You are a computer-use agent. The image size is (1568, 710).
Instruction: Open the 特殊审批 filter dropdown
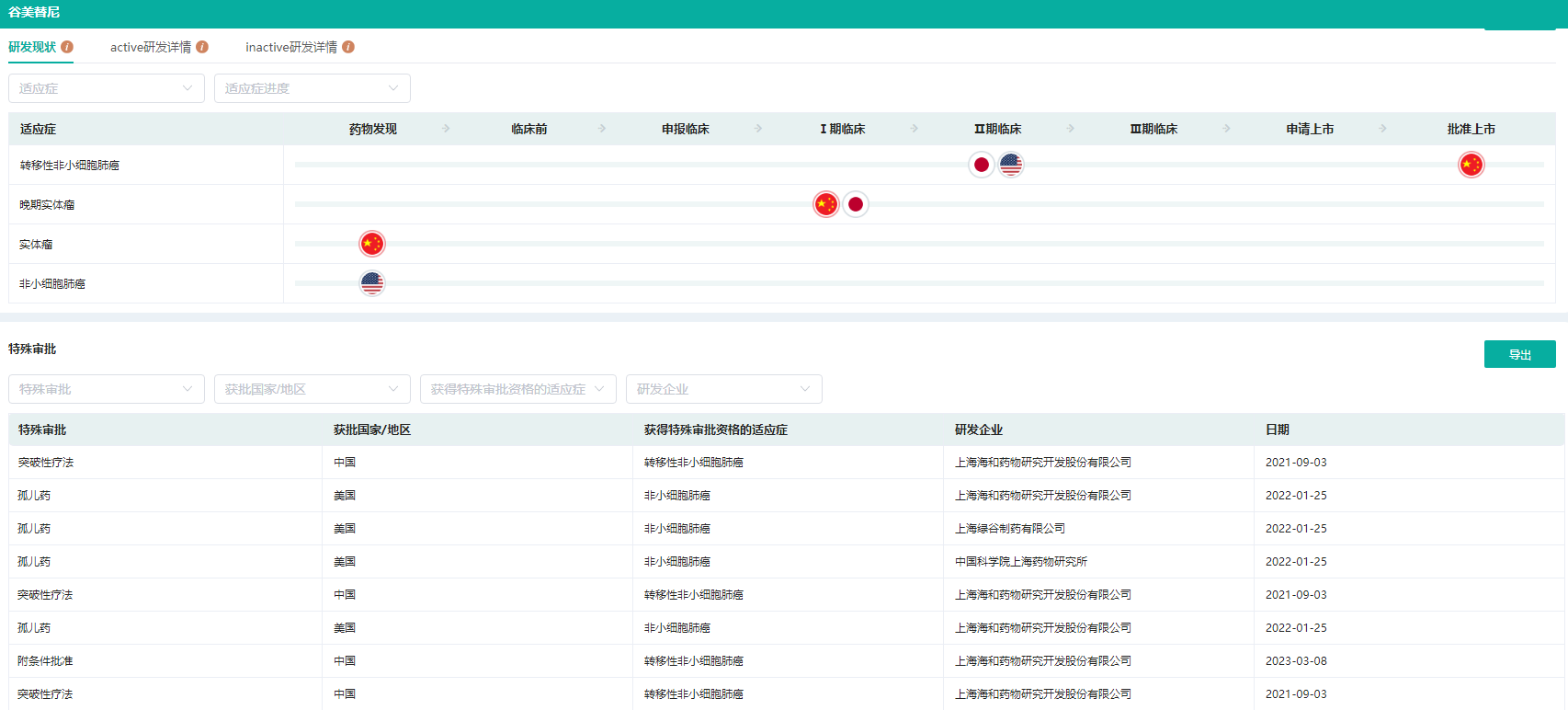coord(106,389)
